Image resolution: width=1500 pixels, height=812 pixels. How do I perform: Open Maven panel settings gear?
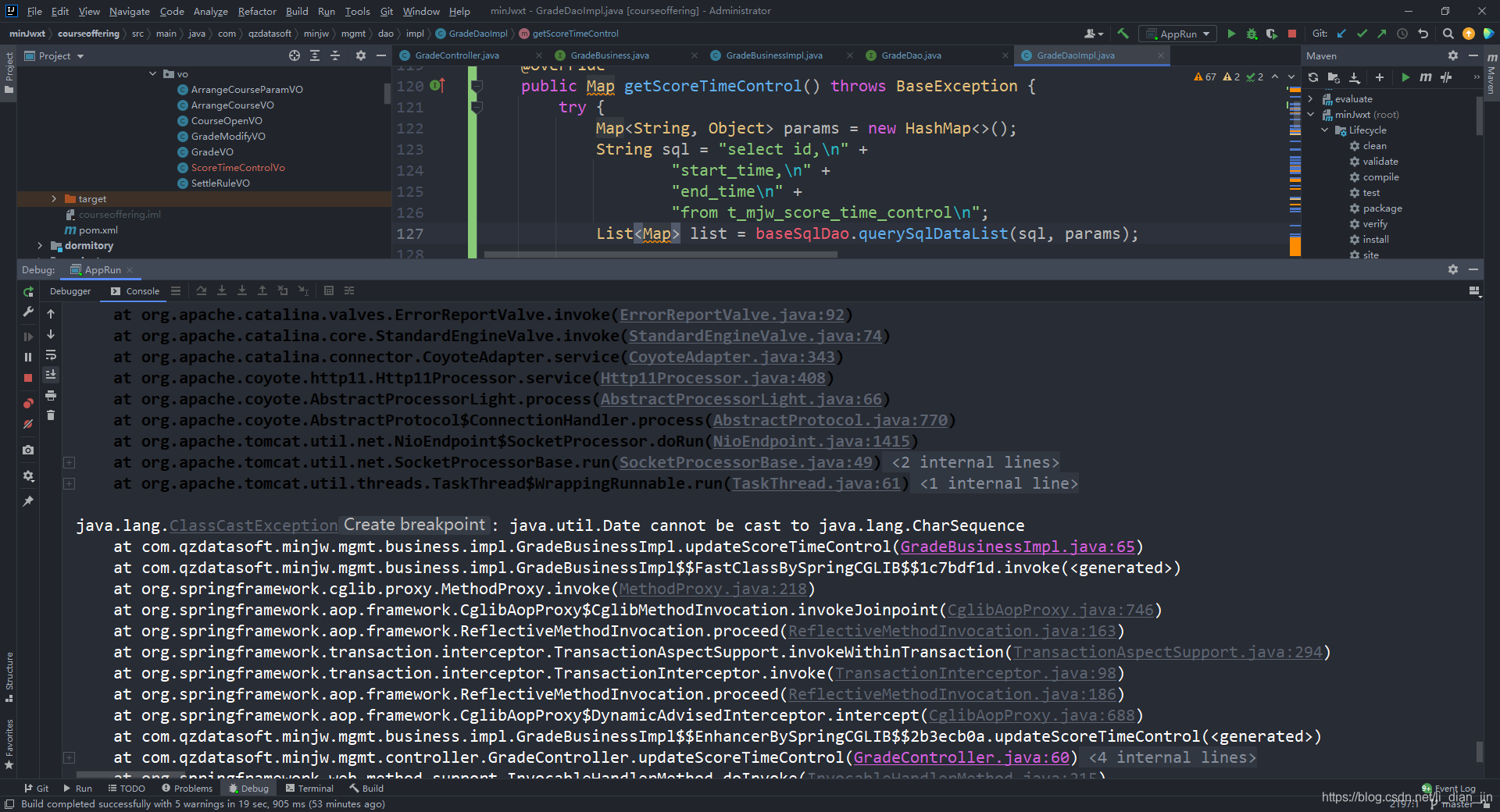point(1453,55)
